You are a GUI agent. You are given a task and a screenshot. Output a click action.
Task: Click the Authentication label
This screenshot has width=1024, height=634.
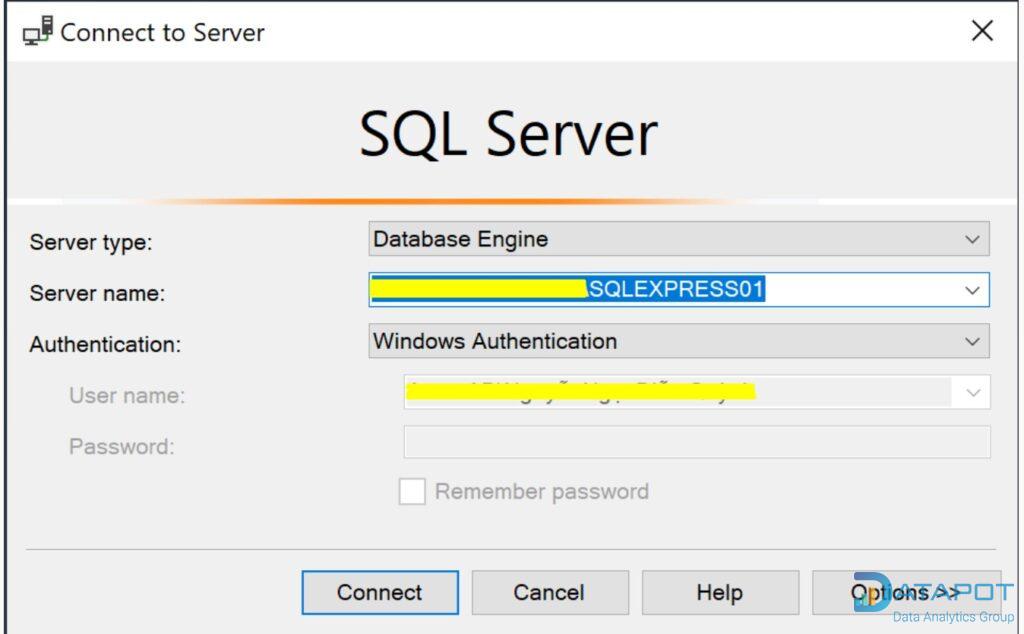pyautogui.click(x=105, y=345)
